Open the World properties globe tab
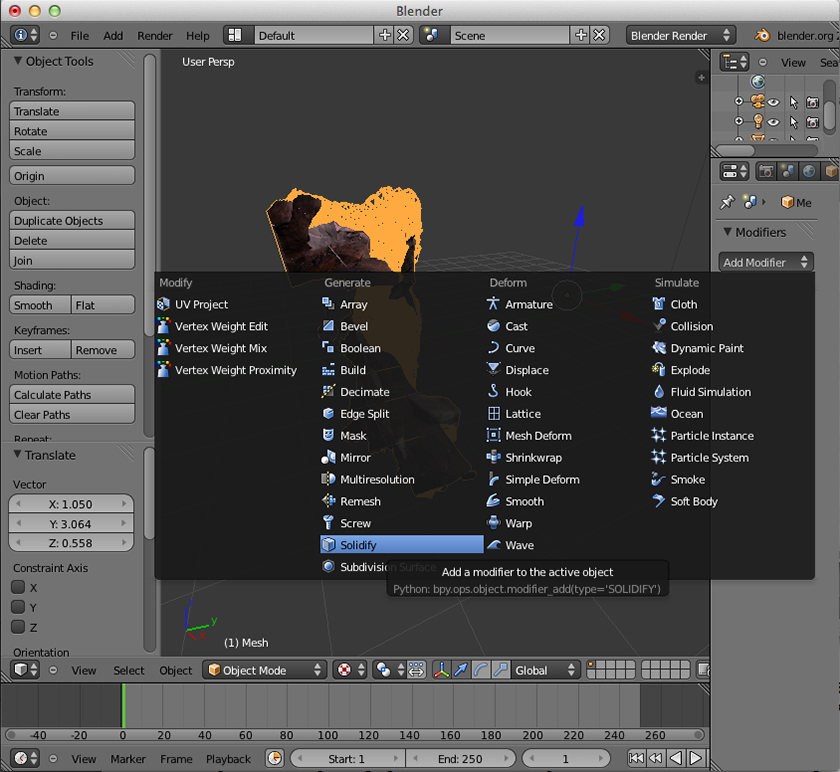 (810, 171)
